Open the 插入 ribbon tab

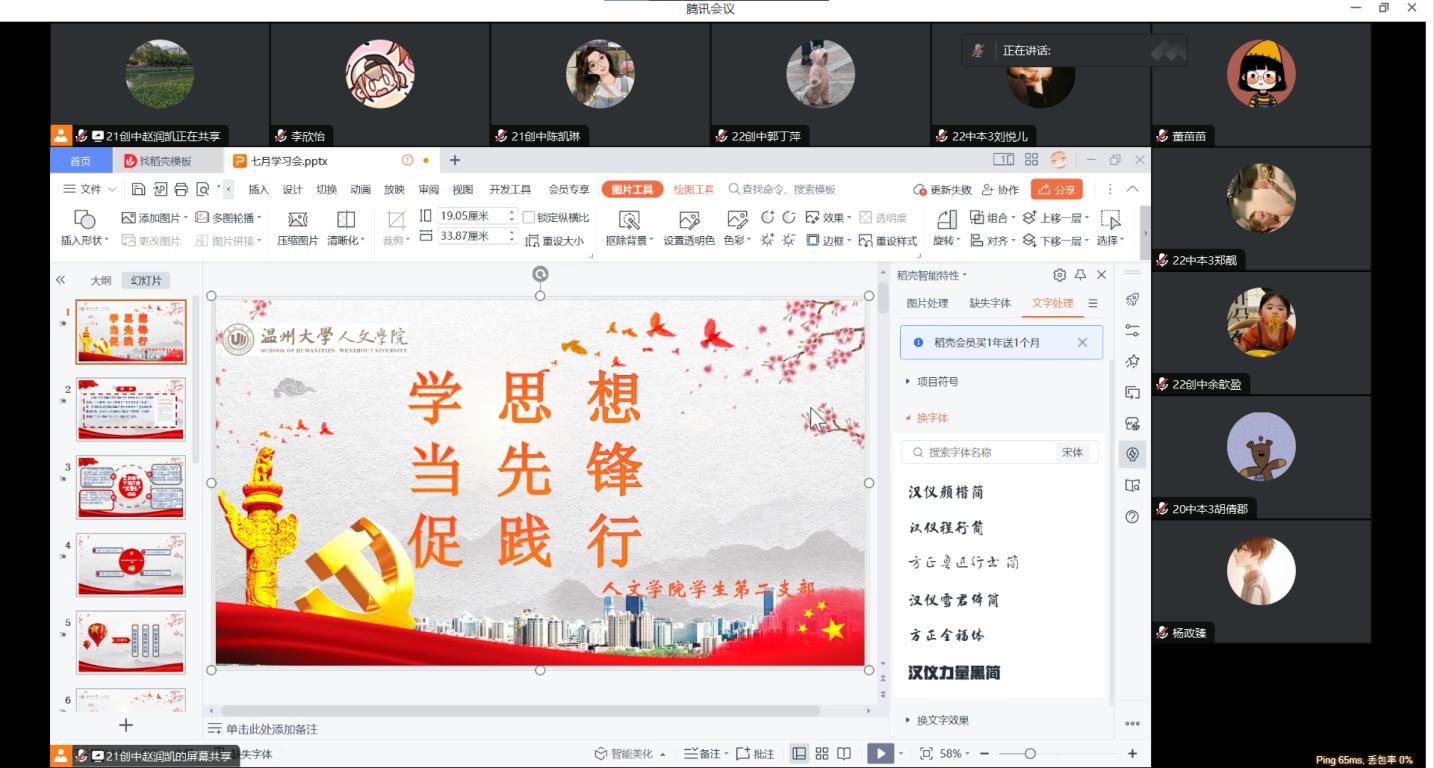258,189
